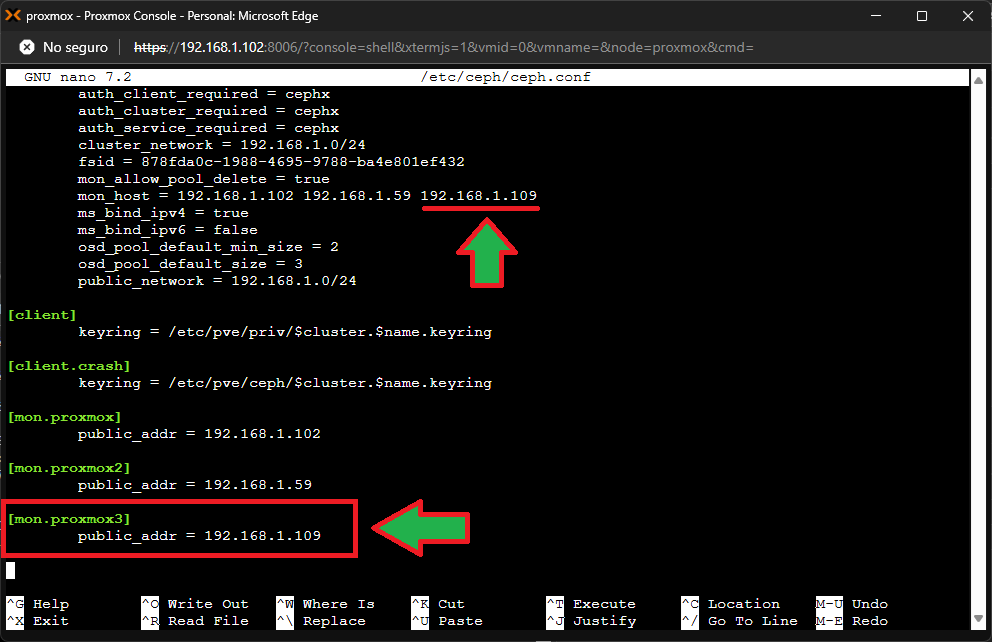Click the M-U Undo shortcut
Viewport: 992px width, 642px height.
click(x=852, y=604)
